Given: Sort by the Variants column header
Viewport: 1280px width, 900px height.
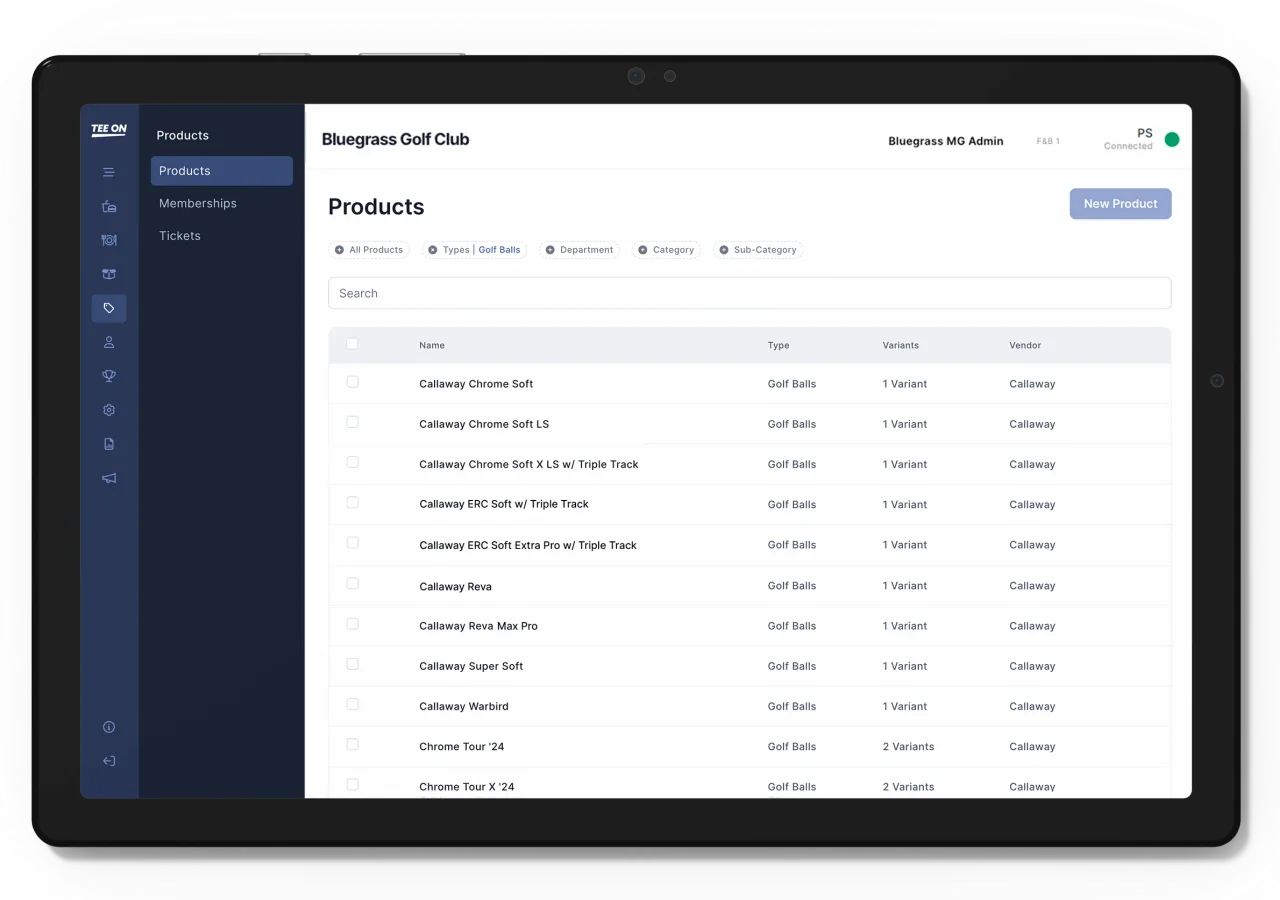Looking at the screenshot, I should 901,345.
